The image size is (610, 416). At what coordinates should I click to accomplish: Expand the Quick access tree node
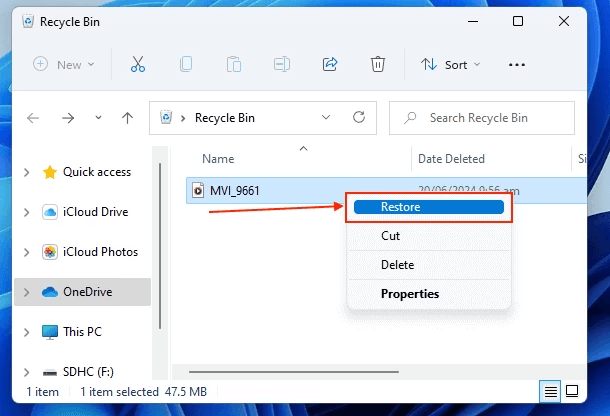(x=26, y=172)
